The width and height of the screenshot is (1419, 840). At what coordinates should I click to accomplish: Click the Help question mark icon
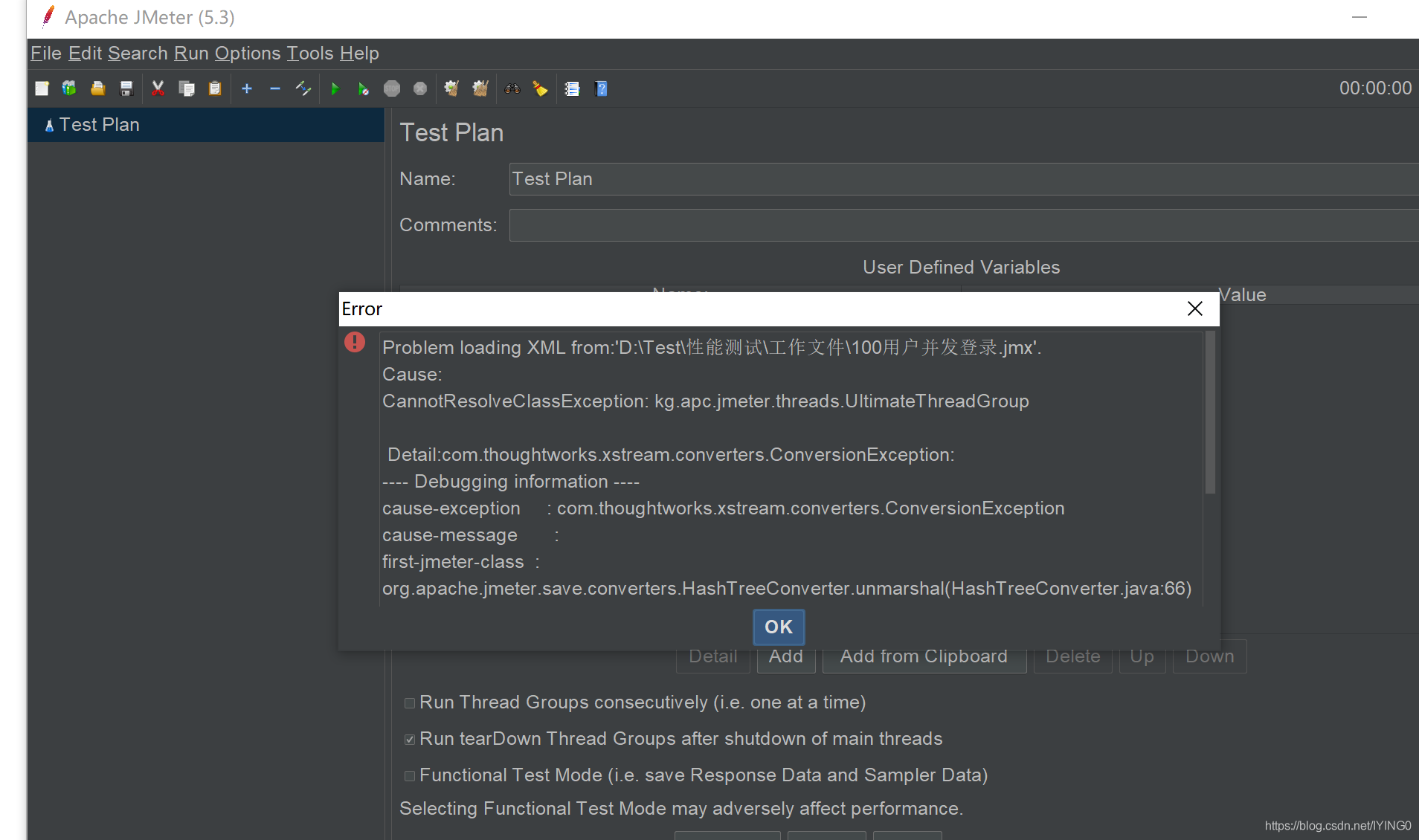[x=602, y=88]
